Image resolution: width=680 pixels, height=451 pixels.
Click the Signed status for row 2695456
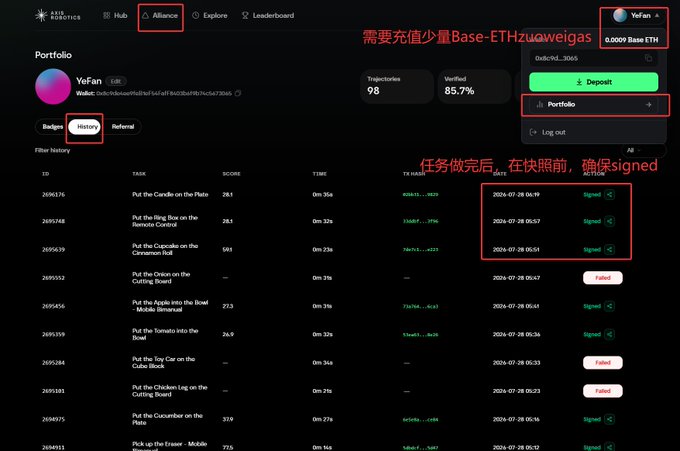pos(592,306)
